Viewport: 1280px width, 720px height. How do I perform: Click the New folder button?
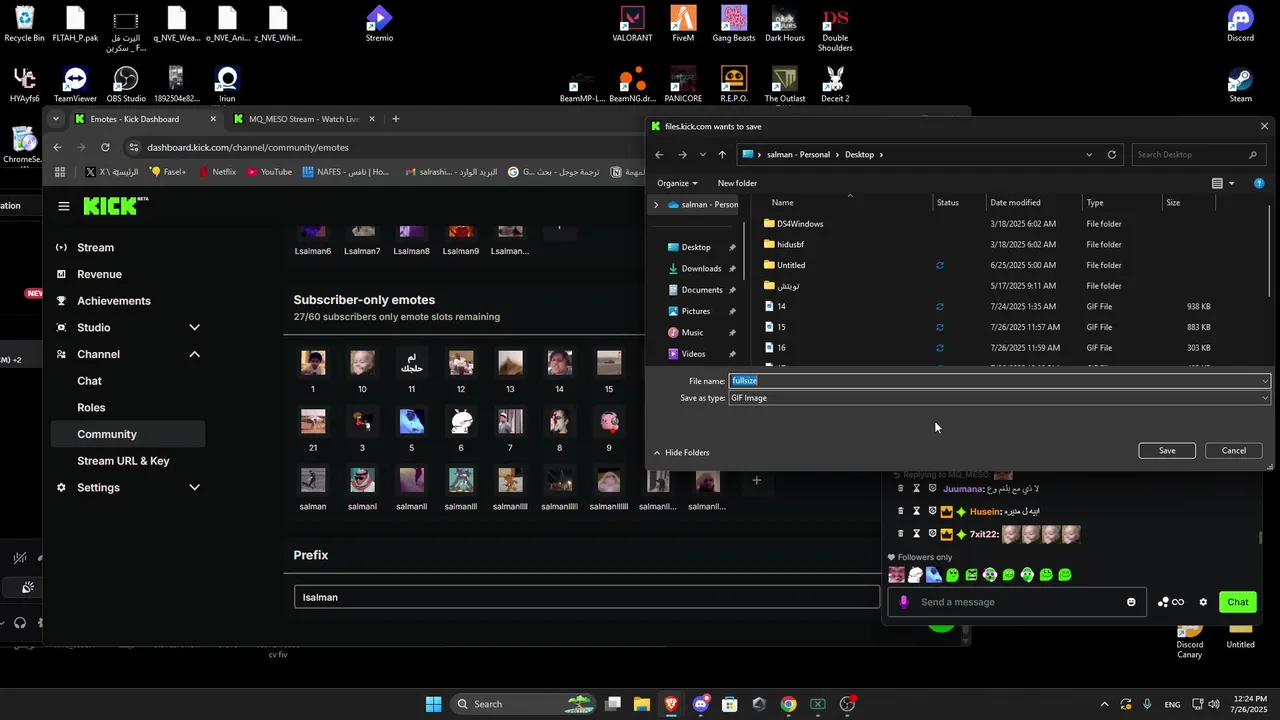737,183
